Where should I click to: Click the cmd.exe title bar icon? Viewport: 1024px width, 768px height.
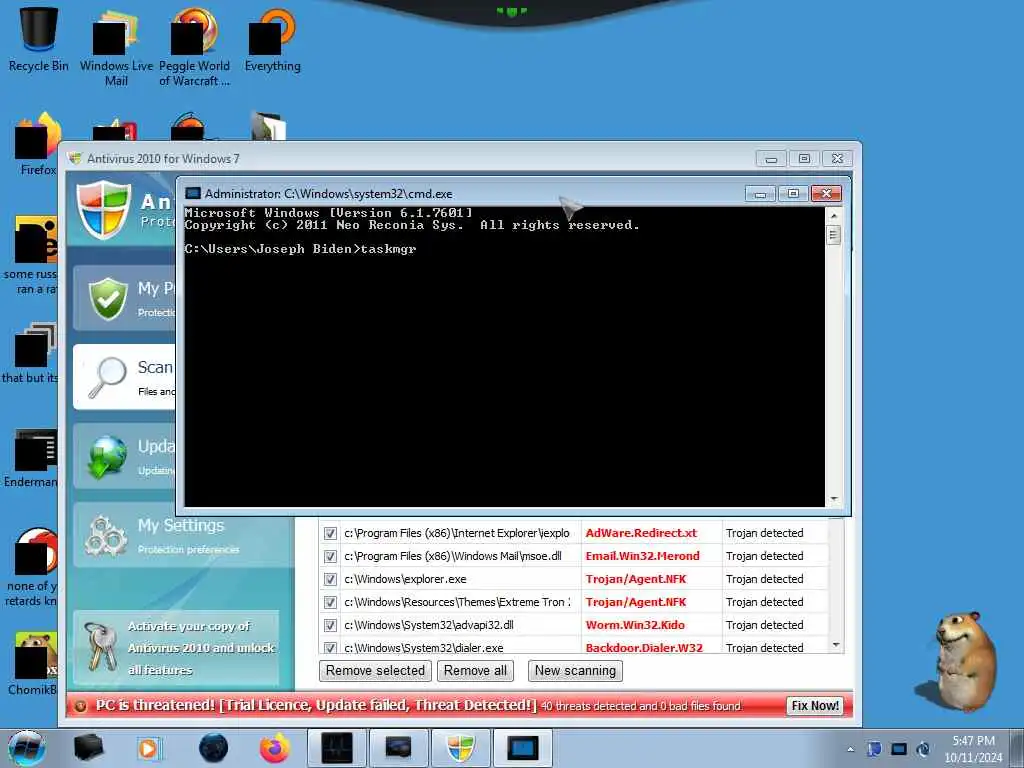point(193,193)
